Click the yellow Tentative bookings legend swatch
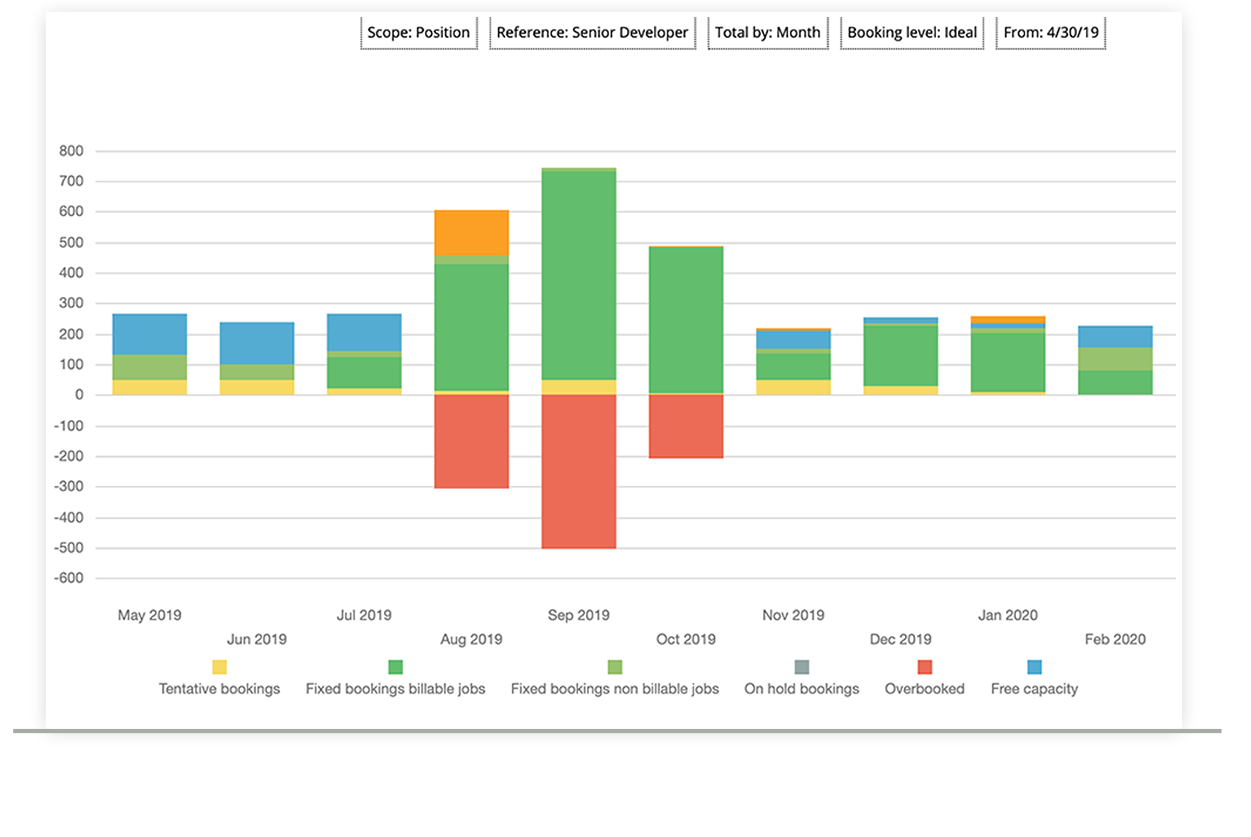The height and width of the screenshot is (837, 1251). coord(218,666)
